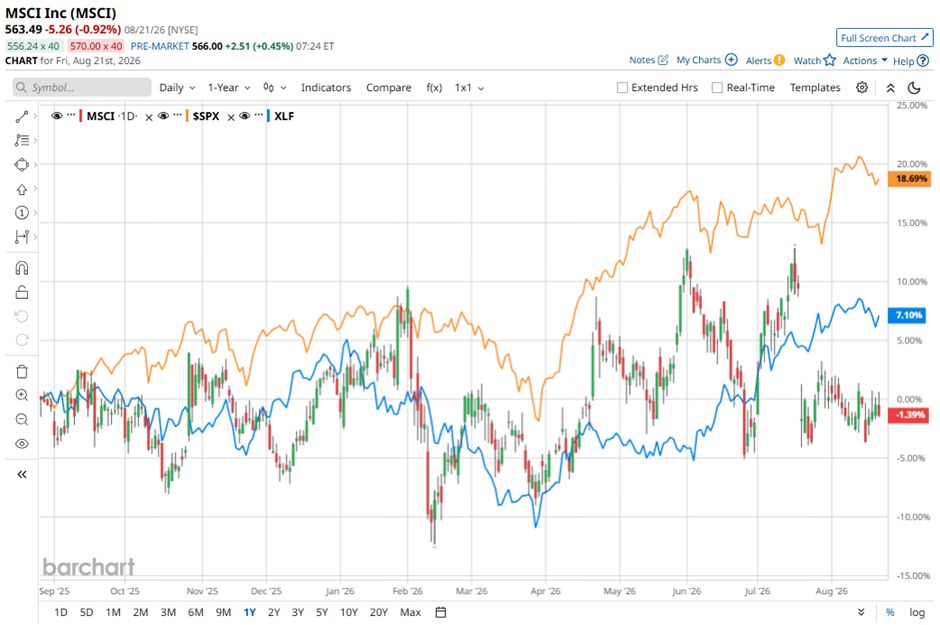Open MSCI series options ellipsis
Viewport: 940px width, 625px height.
pyautogui.click(x=71, y=116)
